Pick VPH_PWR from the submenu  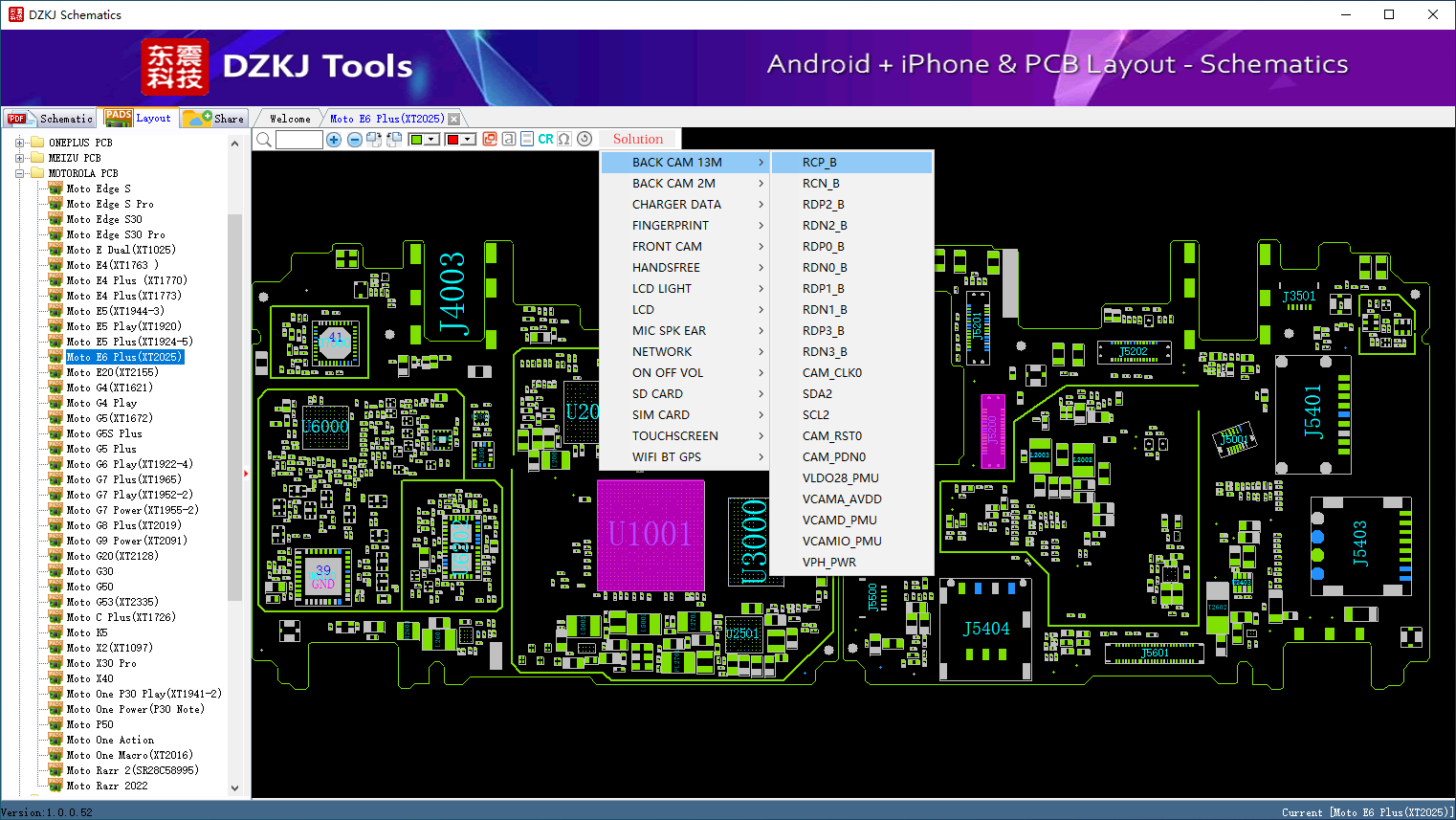coord(851,563)
